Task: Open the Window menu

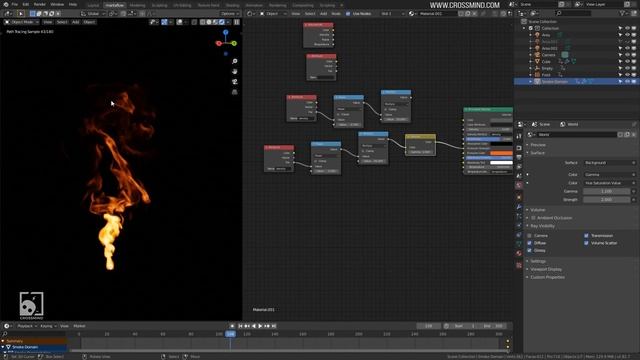Action: point(57,4)
